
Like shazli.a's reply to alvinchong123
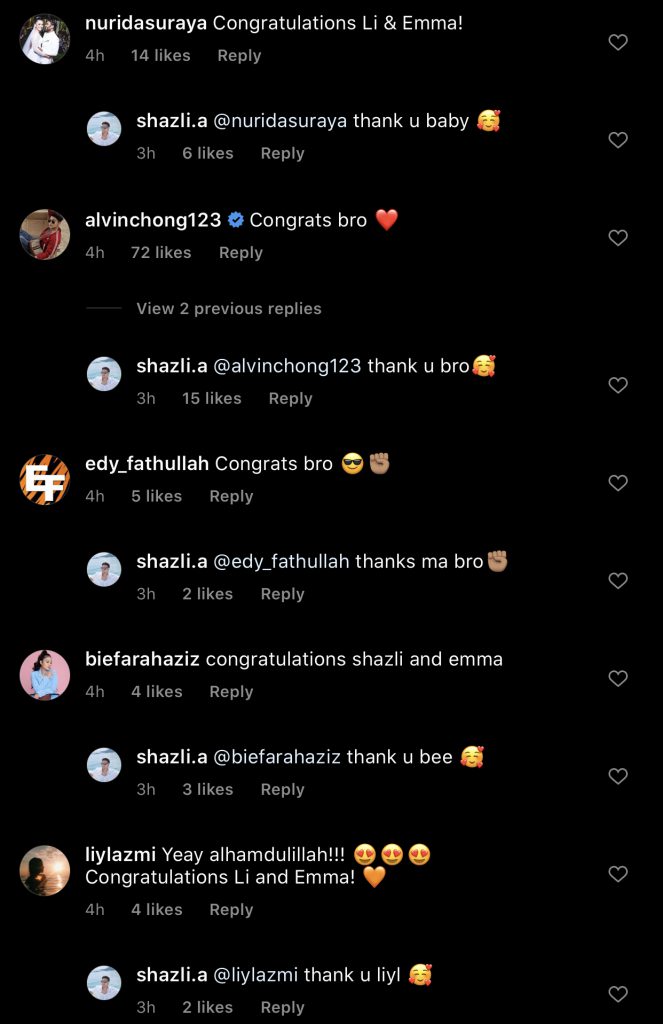click(618, 385)
